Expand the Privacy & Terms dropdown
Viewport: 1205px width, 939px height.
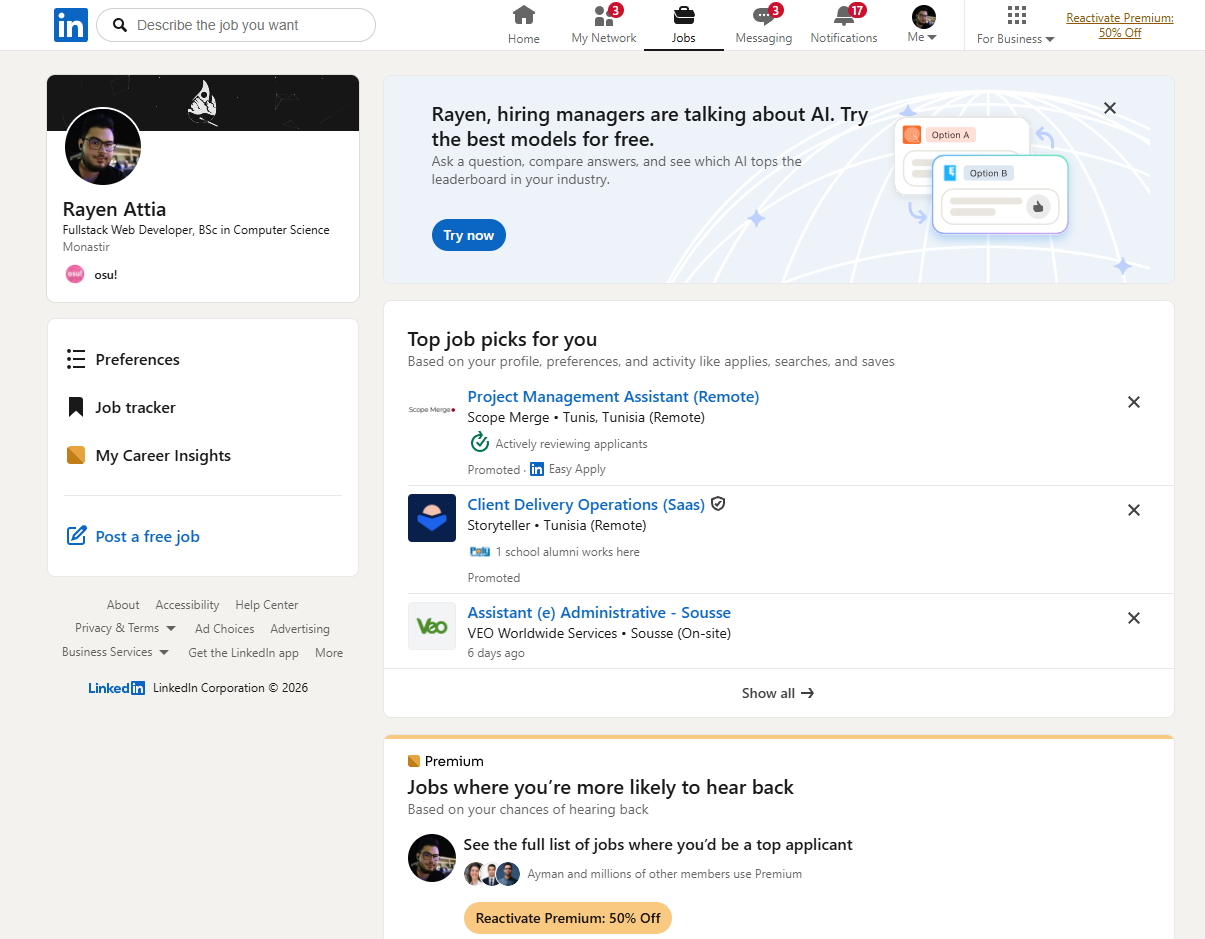tap(125, 628)
